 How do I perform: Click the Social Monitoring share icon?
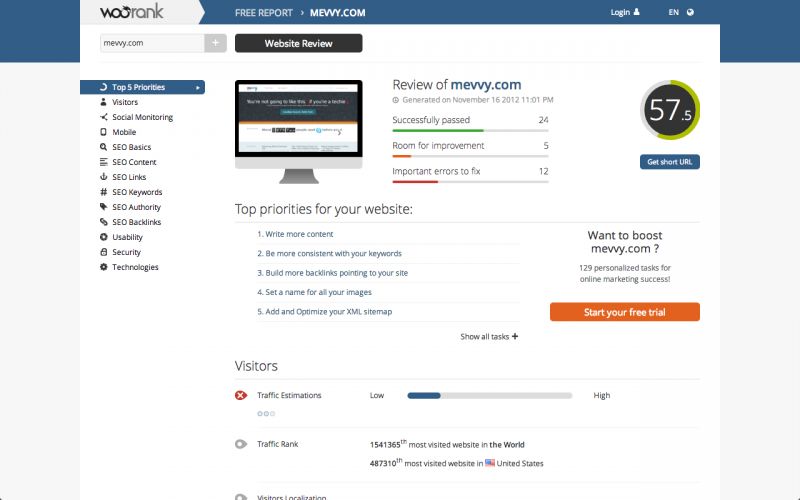tap(104, 117)
